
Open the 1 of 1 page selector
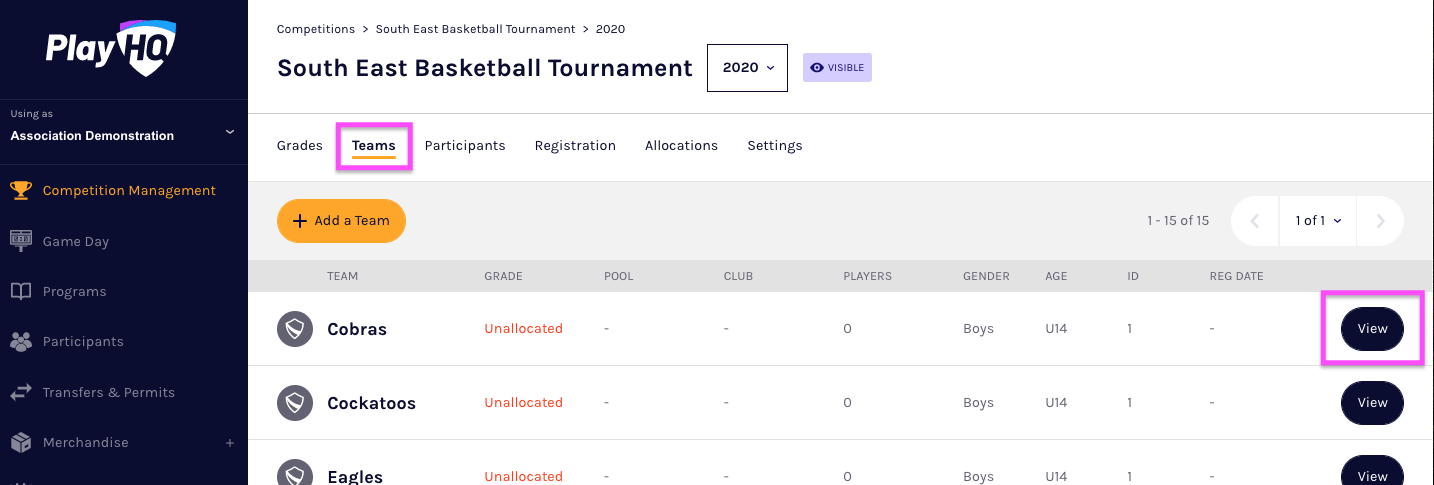pyautogui.click(x=1317, y=221)
